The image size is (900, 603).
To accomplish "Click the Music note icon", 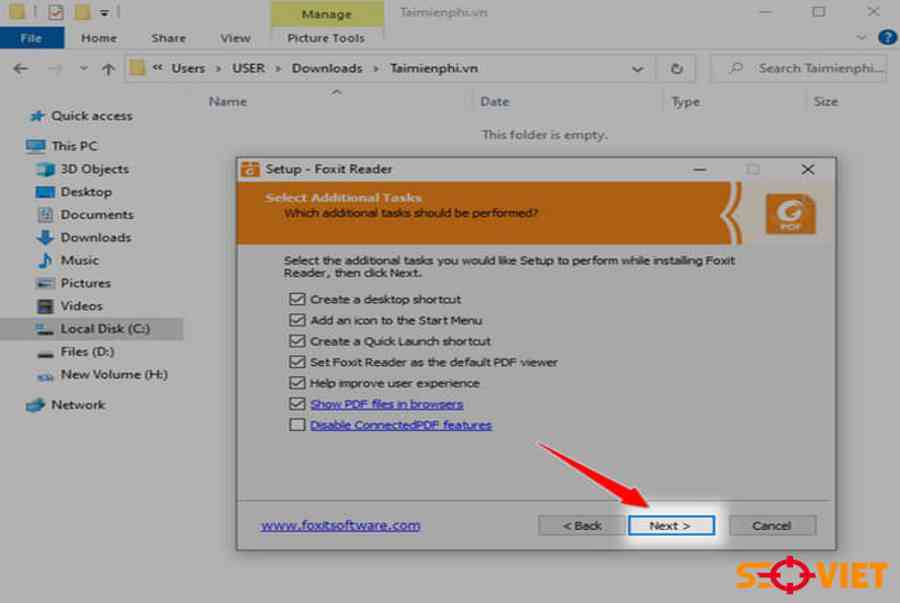I will click(x=45, y=260).
